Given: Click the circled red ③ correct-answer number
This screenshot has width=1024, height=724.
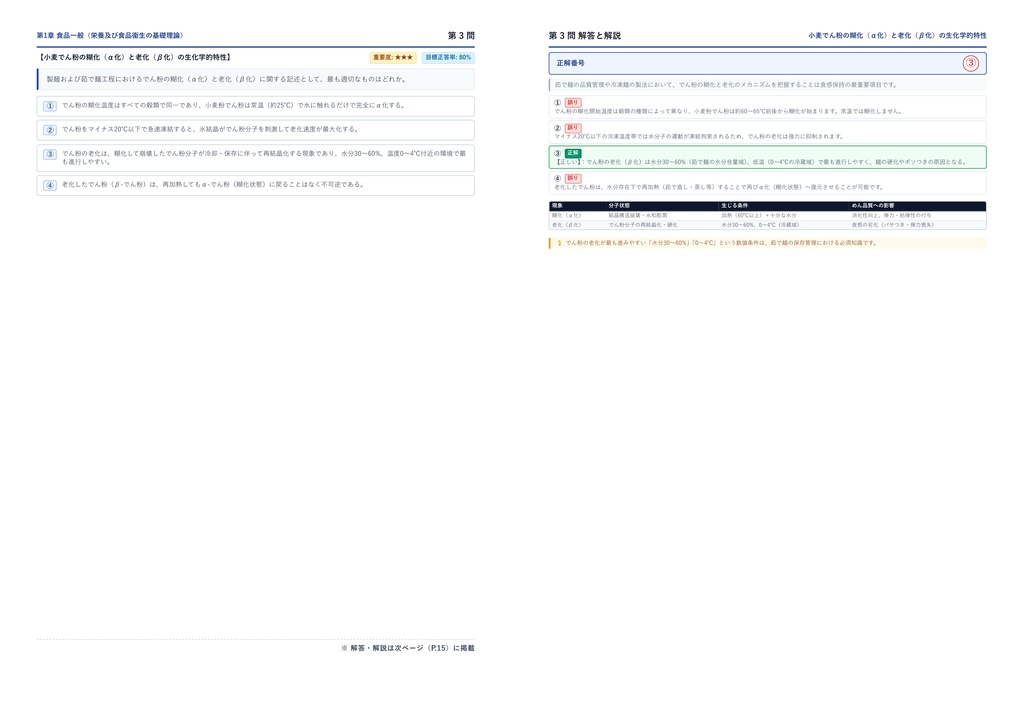Looking at the screenshot, I should pos(970,63).
